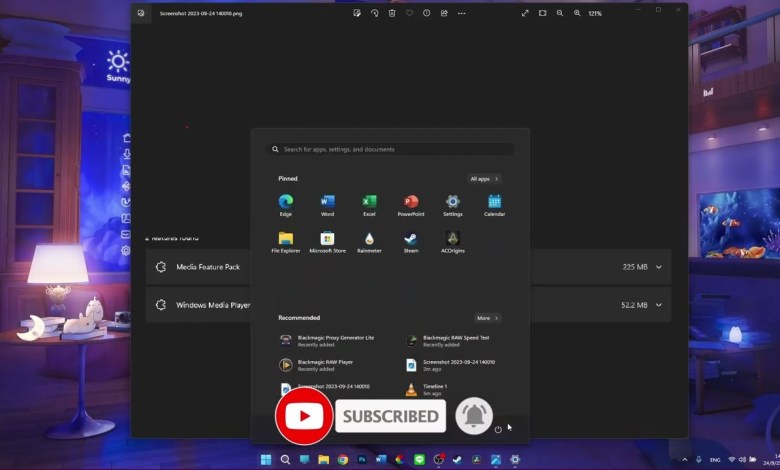
Task: Launch Steam from the pinned apps
Action: tap(410, 240)
